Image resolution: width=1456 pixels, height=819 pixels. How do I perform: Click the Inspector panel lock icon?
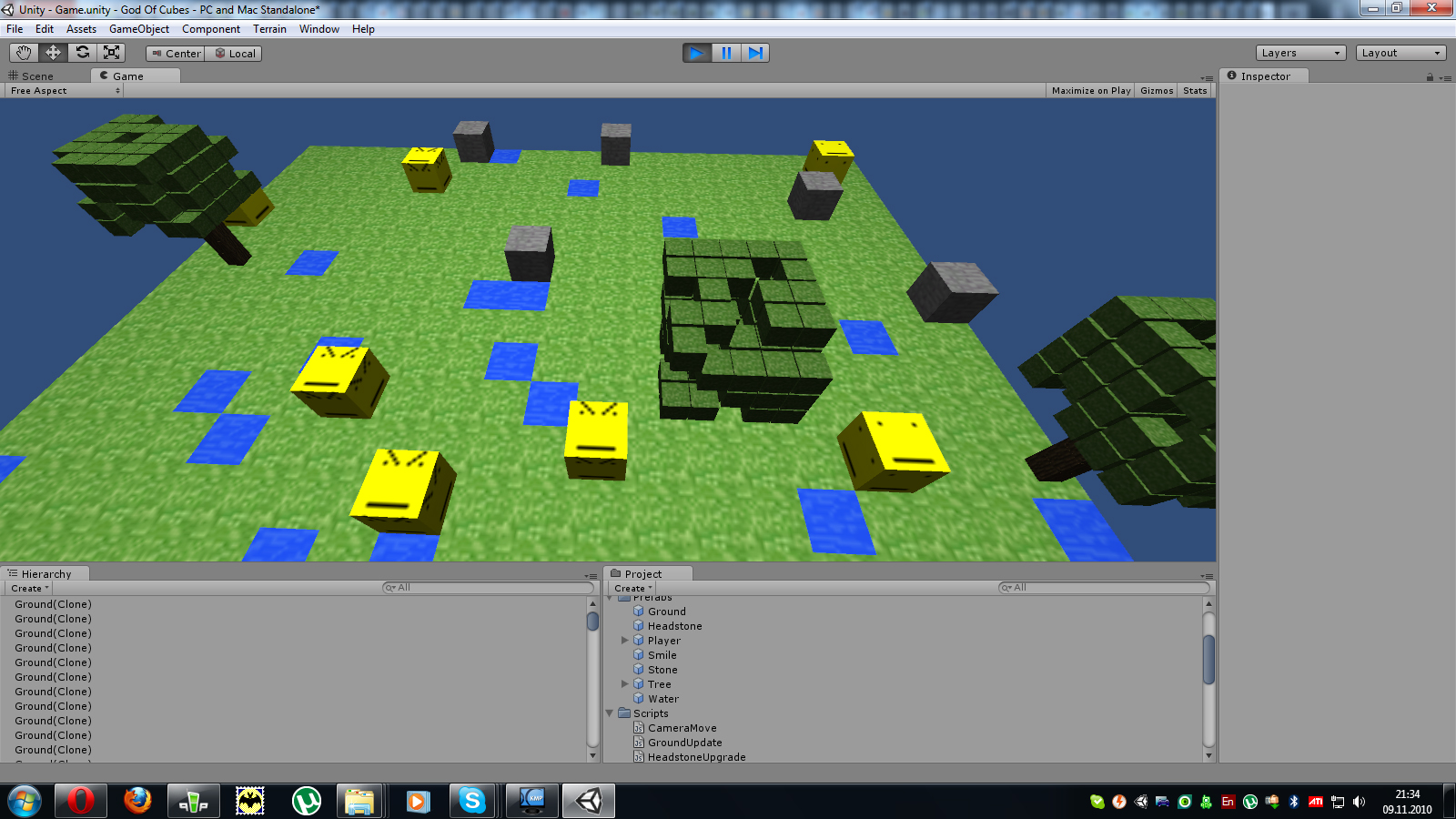coord(1430,77)
